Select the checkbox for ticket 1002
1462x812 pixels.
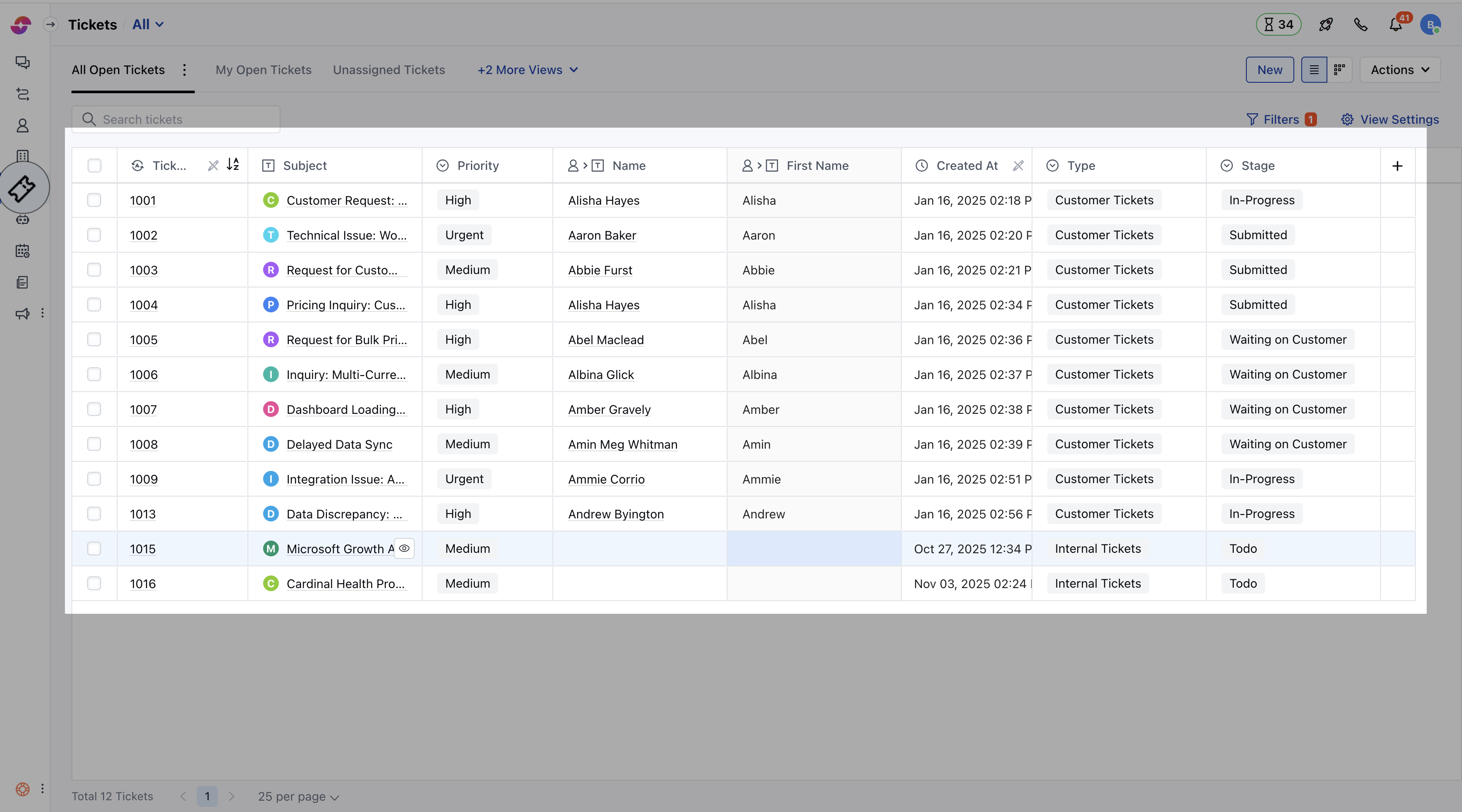pyautogui.click(x=94, y=235)
